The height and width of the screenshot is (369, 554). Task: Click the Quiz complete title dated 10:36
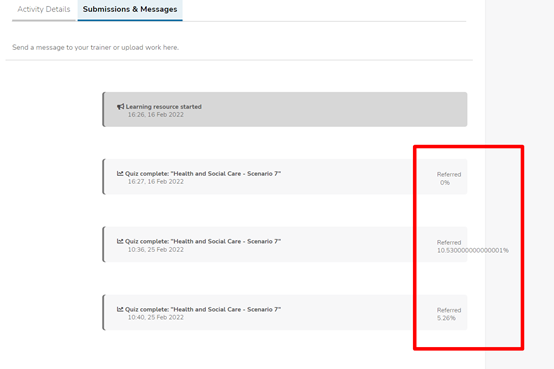[x=203, y=241]
